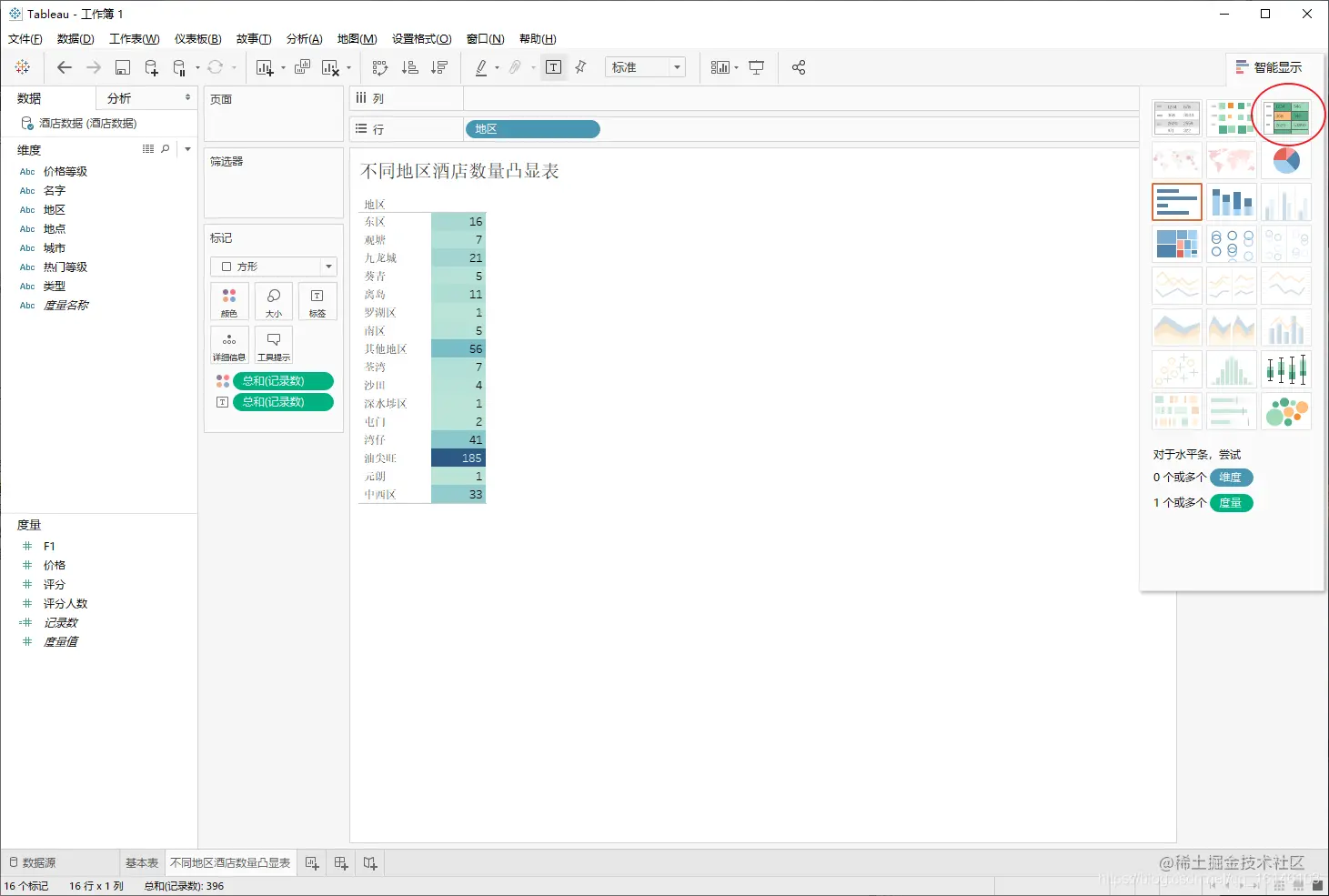This screenshot has width=1329, height=896.
Task: Open the fit 标准 dropdown
Action: (x=645, y=67)
